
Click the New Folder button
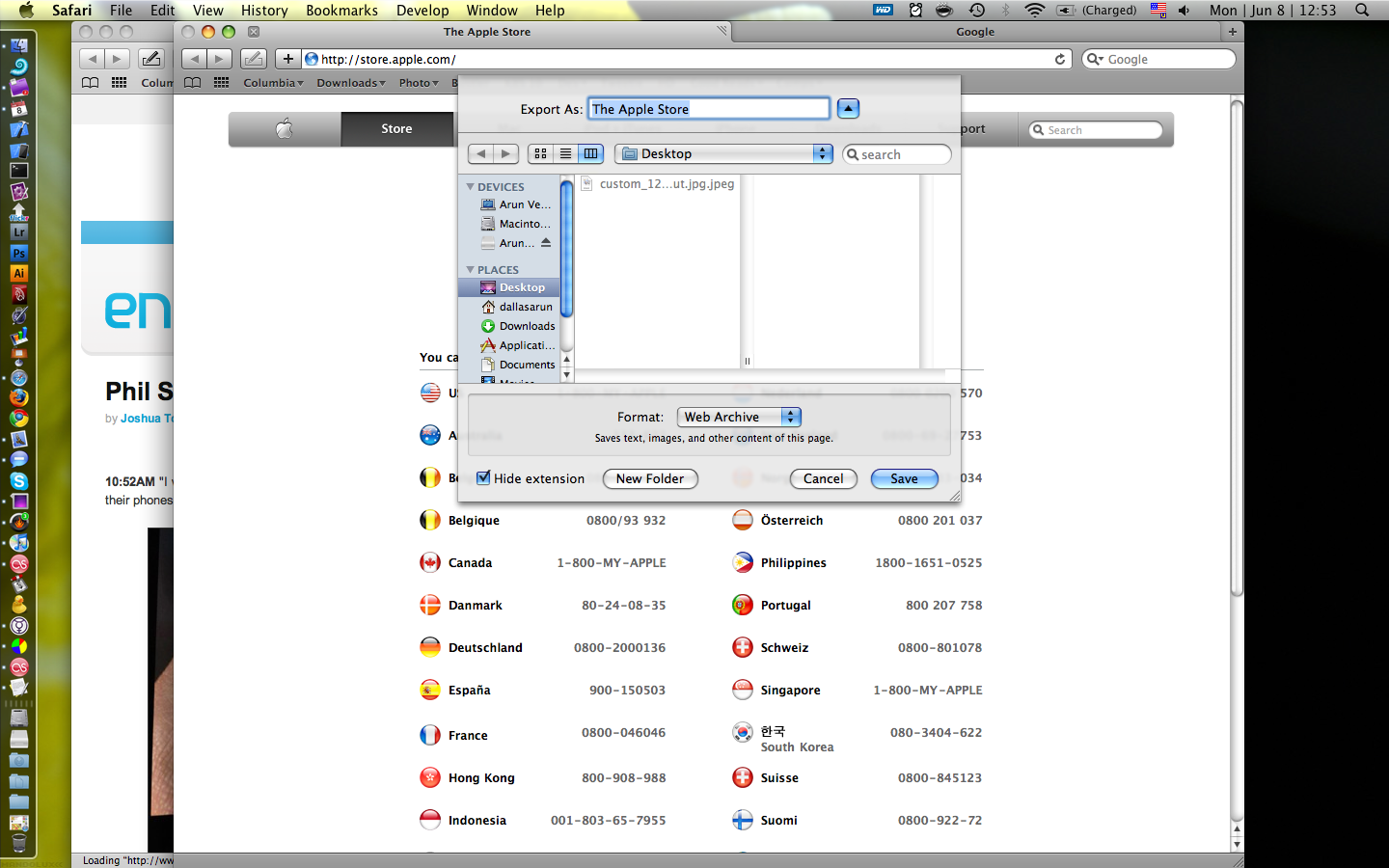click(650, 478)
